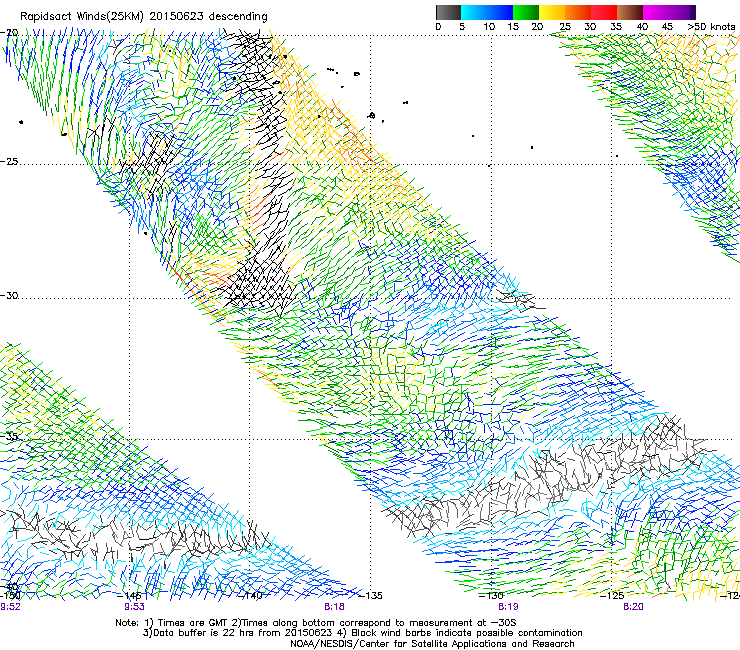Viewport: 740px width, 650px height.
Task: Select the magenta 40–45 knots legend segment
Action: (656, 12)
